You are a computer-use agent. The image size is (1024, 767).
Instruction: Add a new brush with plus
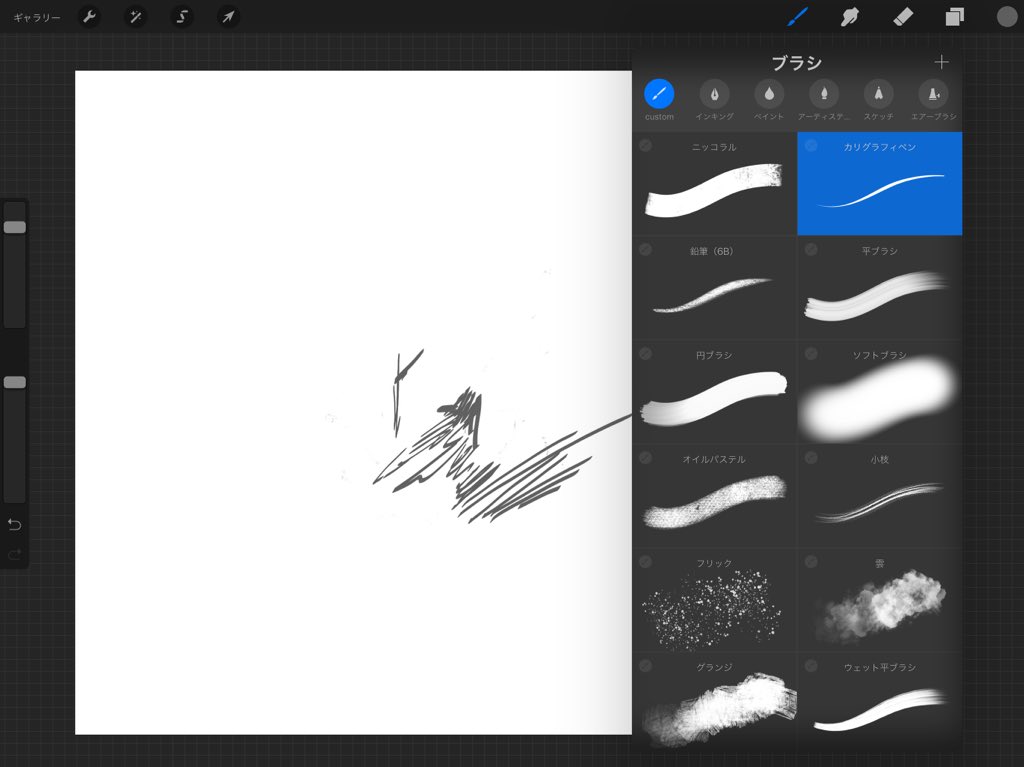pyautogui.click(x=941, y=62)
